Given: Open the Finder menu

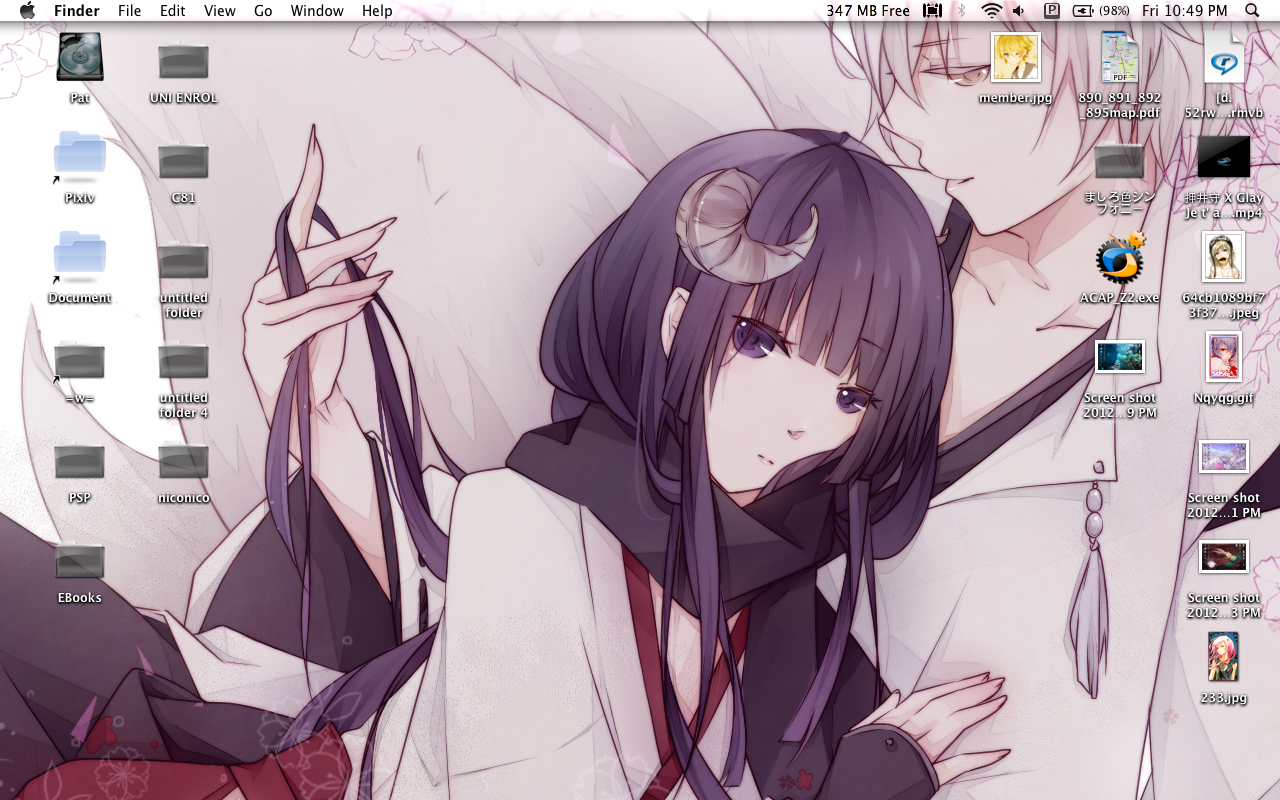Looking at the screenshot, I should (77, 10).
